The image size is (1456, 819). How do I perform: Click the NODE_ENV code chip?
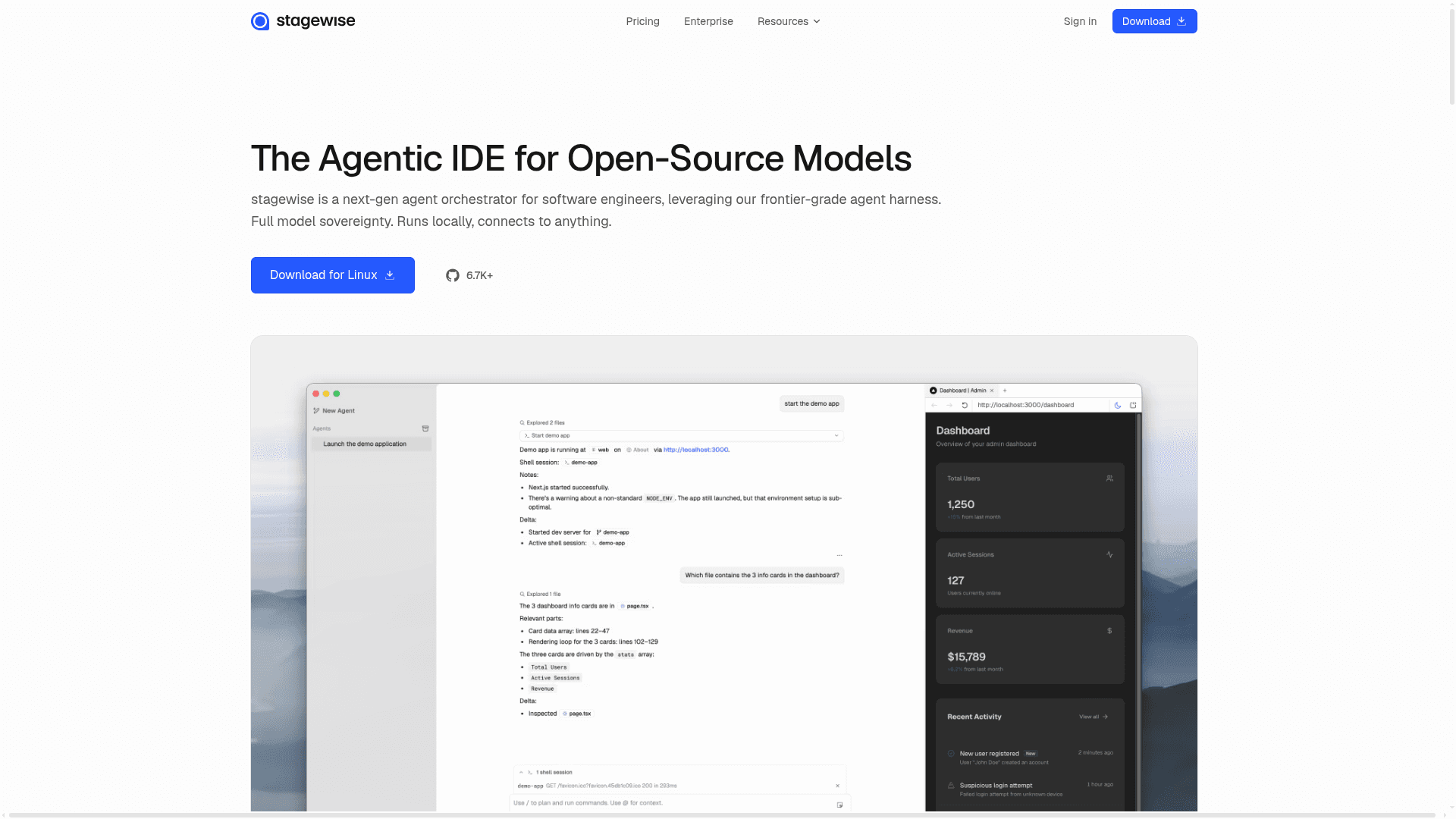pos(659,499)
